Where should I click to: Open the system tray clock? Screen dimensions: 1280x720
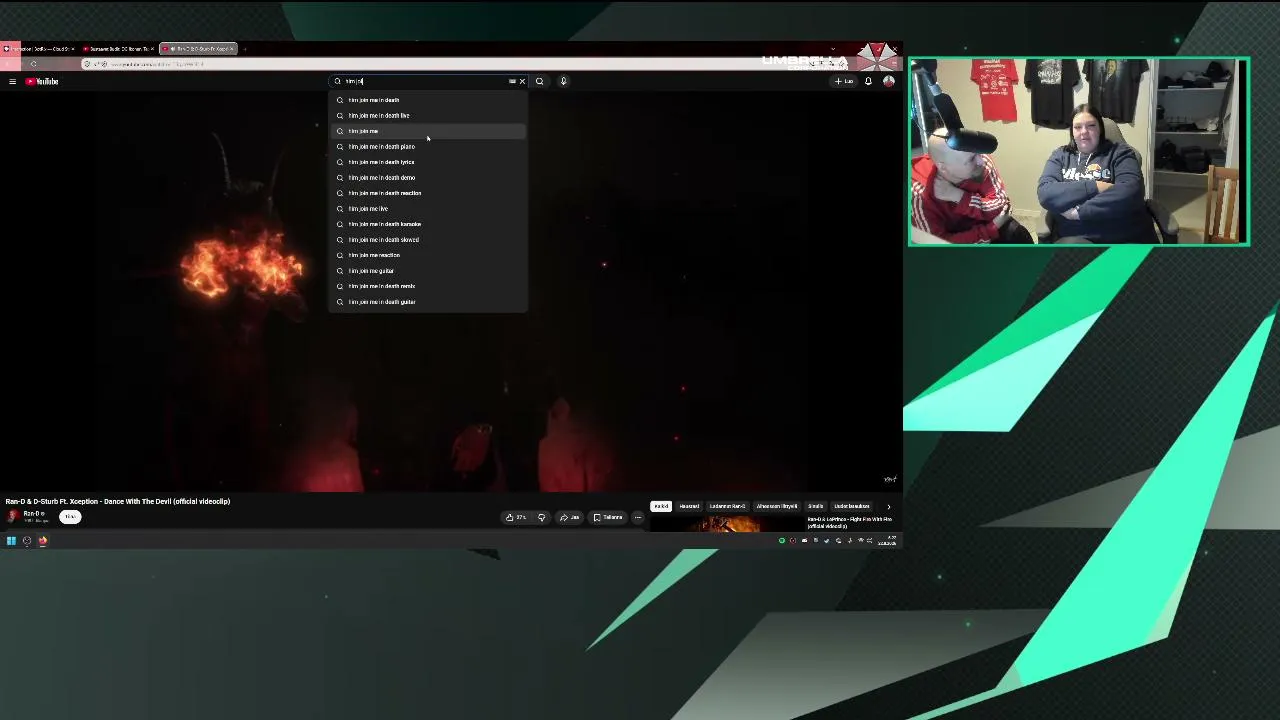pos(887,541)
